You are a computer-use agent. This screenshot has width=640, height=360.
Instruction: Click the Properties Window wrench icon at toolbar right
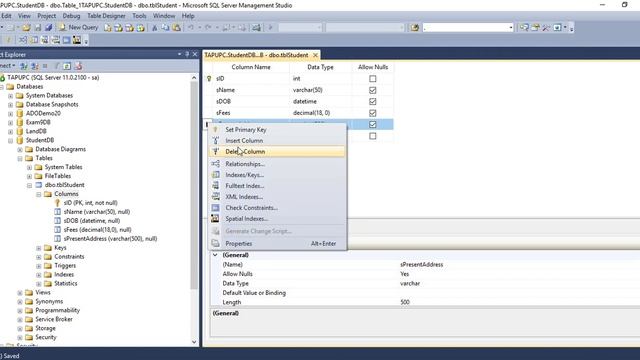tap(546, 28)
